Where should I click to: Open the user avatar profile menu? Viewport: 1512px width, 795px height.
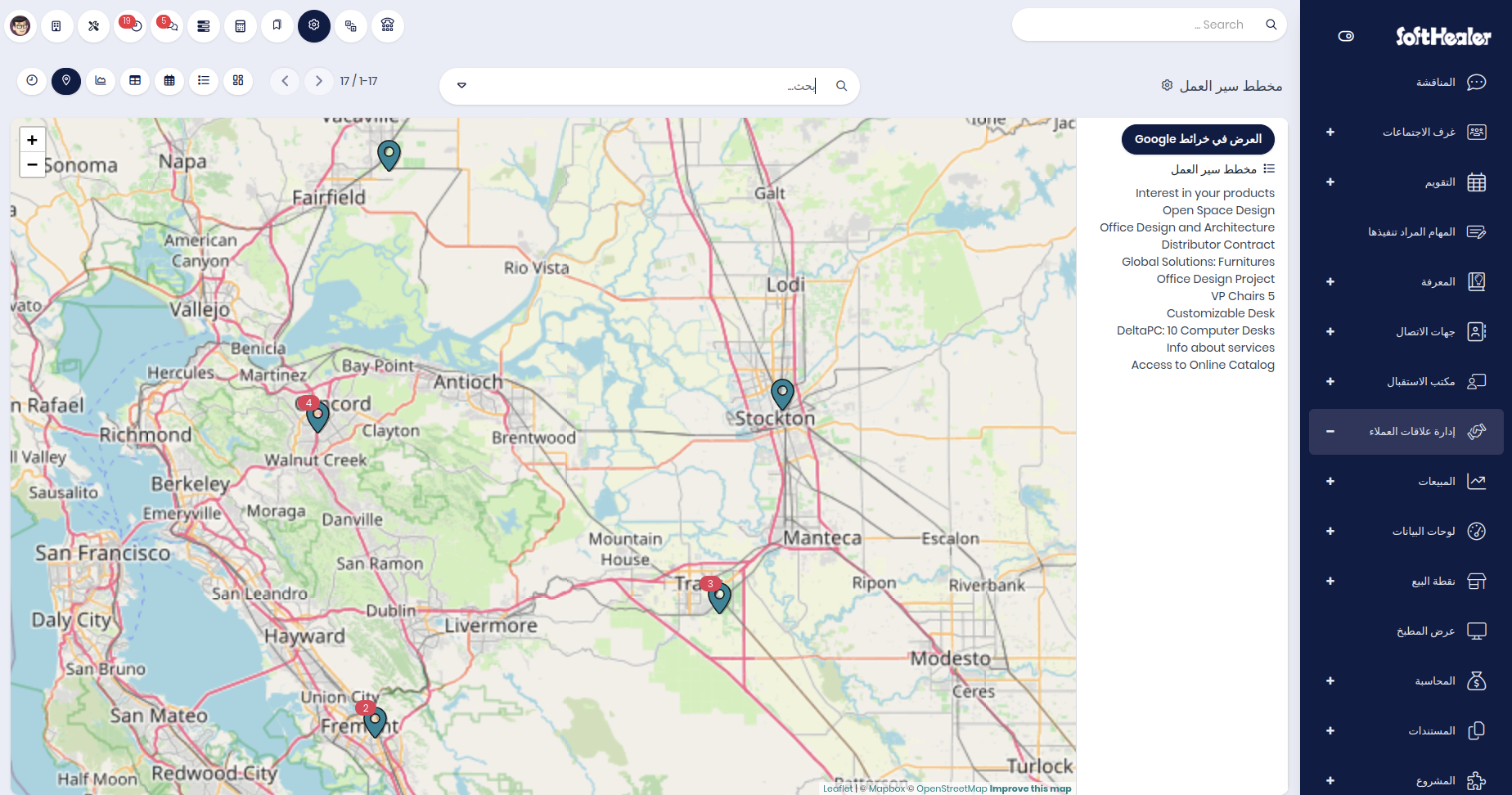click(x=20, y=26)
